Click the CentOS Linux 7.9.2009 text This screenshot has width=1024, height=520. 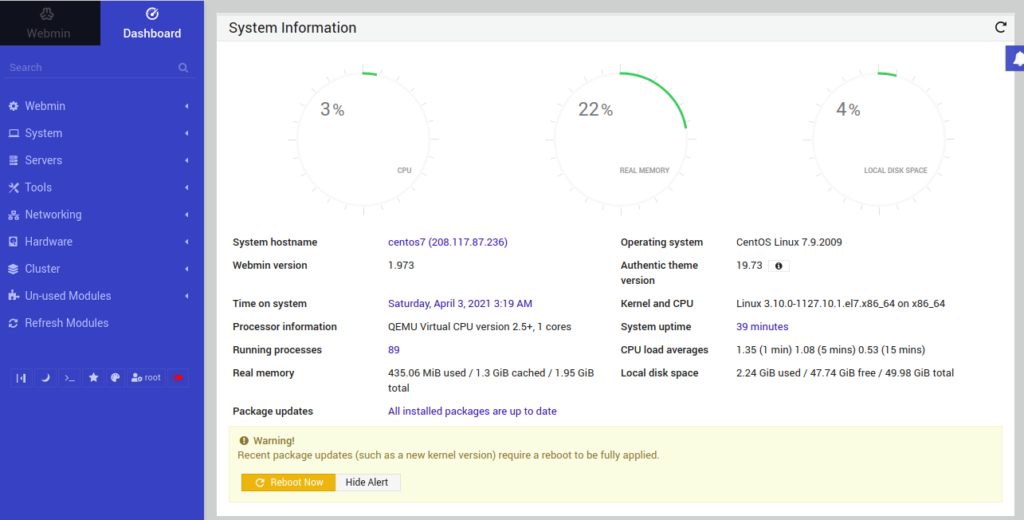(x=789, y=242)
